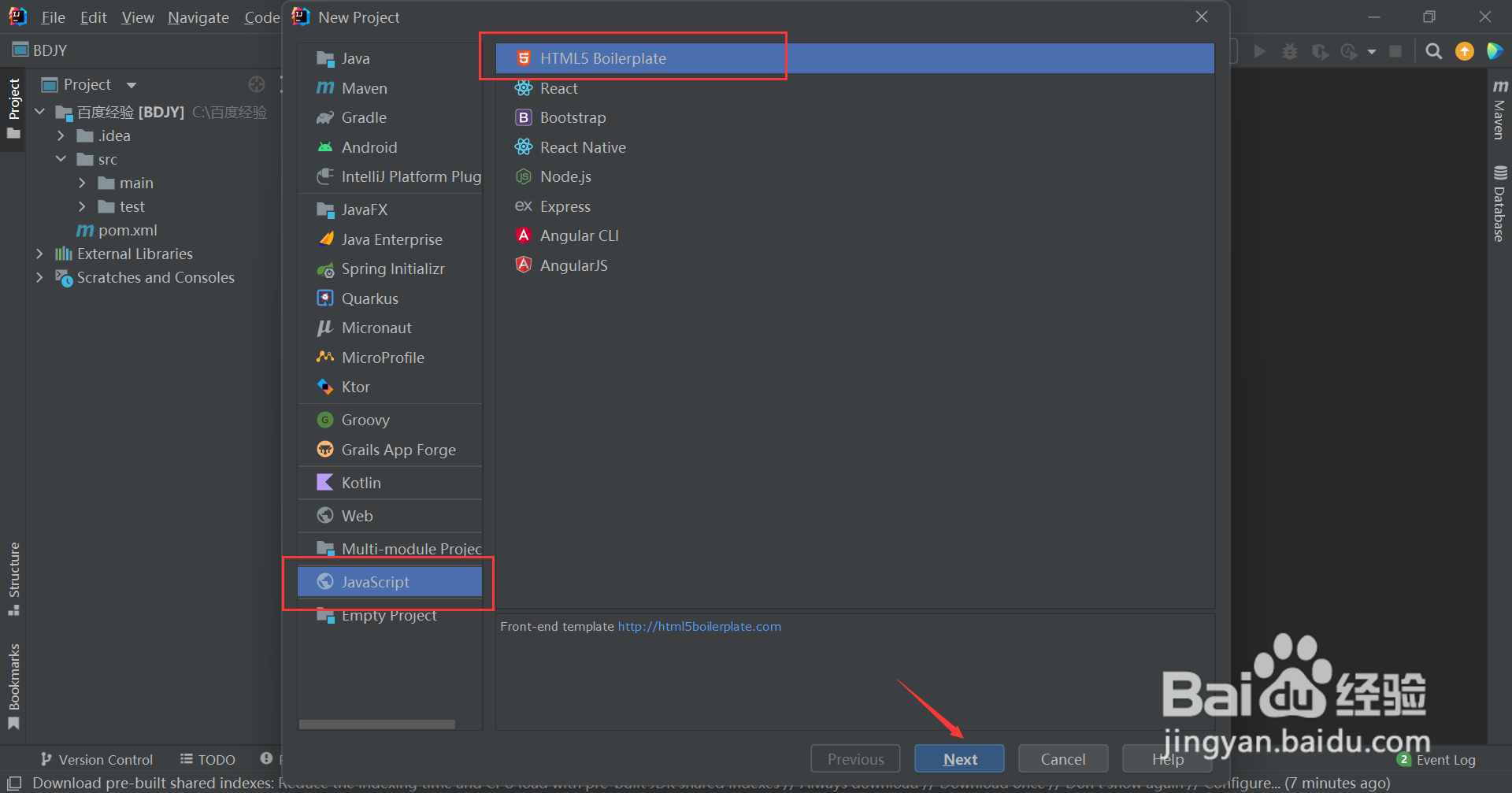This screenshot has width=1512, height=793.
Task: Choose Groovy project type
Action: [390, 420]
